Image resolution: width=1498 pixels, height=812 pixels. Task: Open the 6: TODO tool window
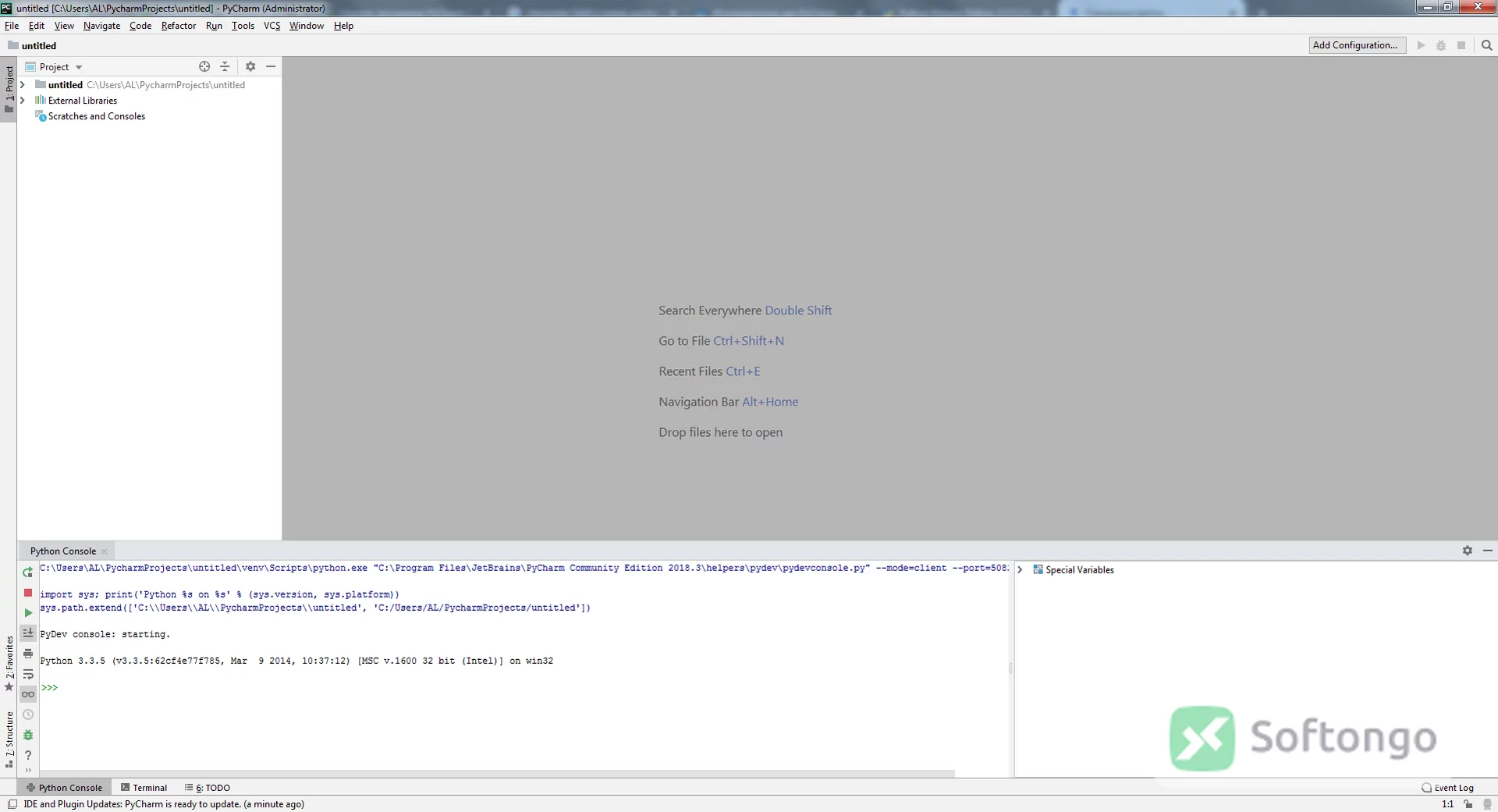click(208, 788)
